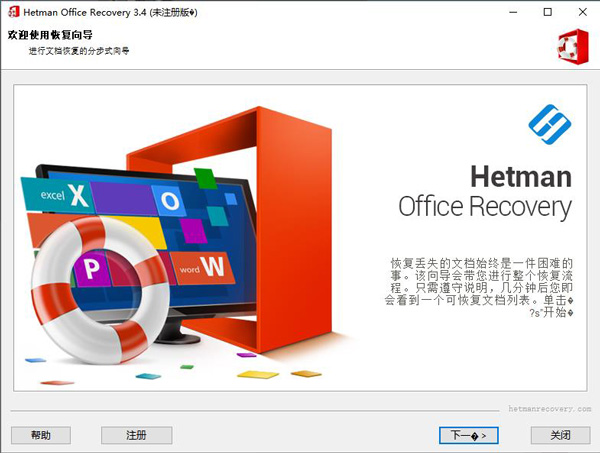Viewport: 600px width, 453px height.
Task: Click the bold Hetman brand text
Action: pos(521,176)
